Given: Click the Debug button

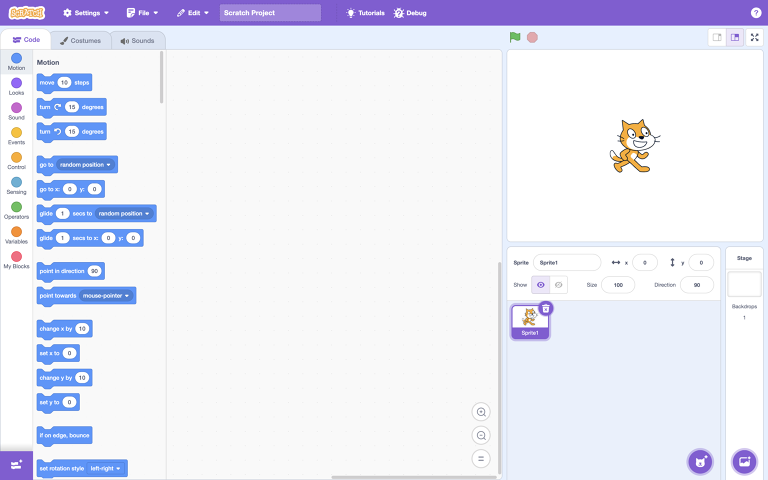Looking at the screenshot, I should tap(411, 13).
